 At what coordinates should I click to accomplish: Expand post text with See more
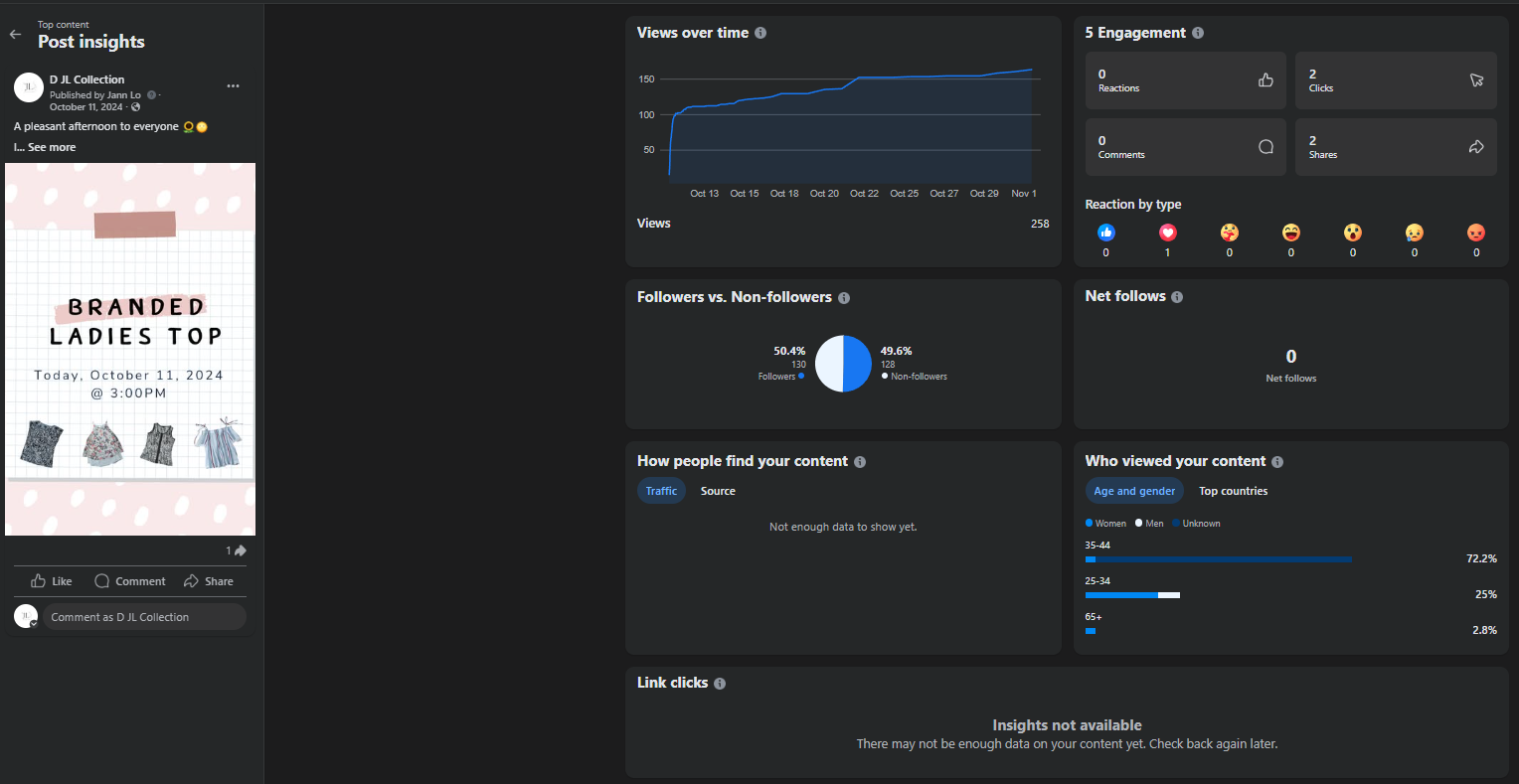pyautogui.click(x=51, y=147)
